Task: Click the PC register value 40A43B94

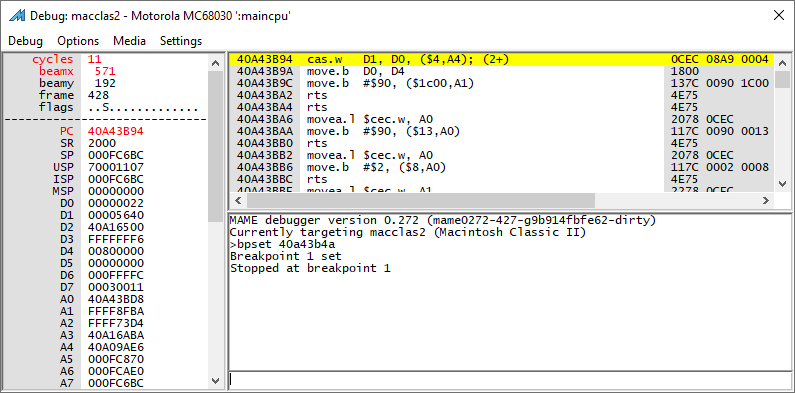Action: (x=116, y=131)
